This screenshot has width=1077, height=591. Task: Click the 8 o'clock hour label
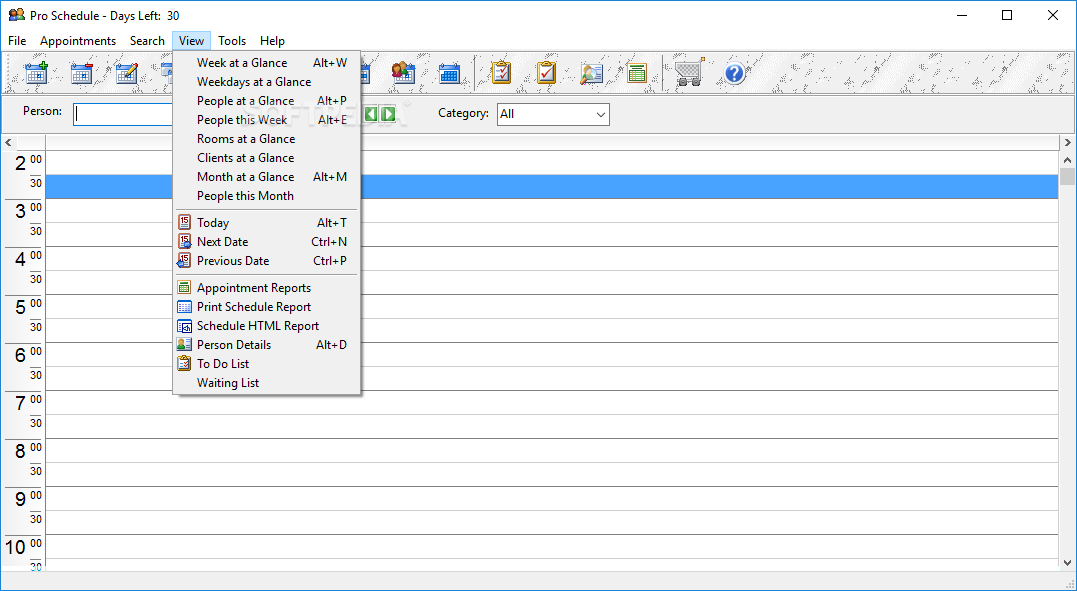click(x=20, y=451)
